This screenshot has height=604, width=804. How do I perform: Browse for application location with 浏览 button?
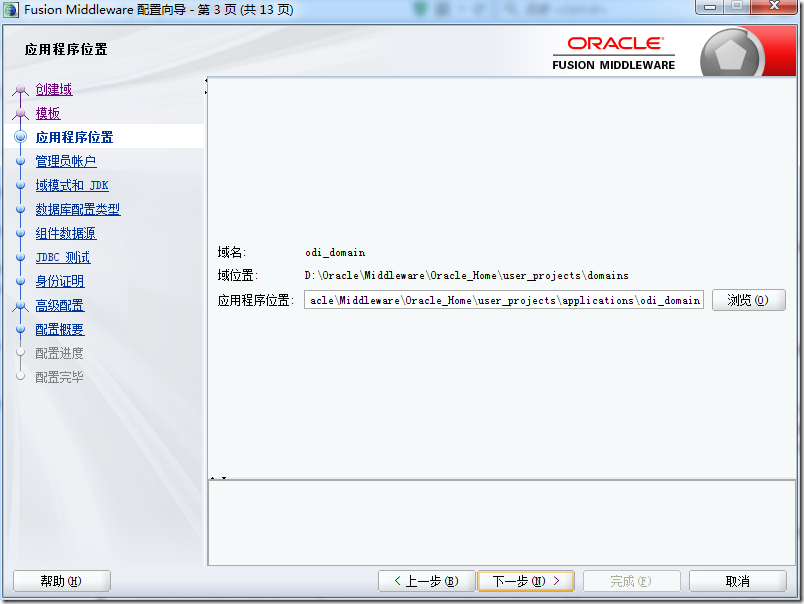(749, 300)
